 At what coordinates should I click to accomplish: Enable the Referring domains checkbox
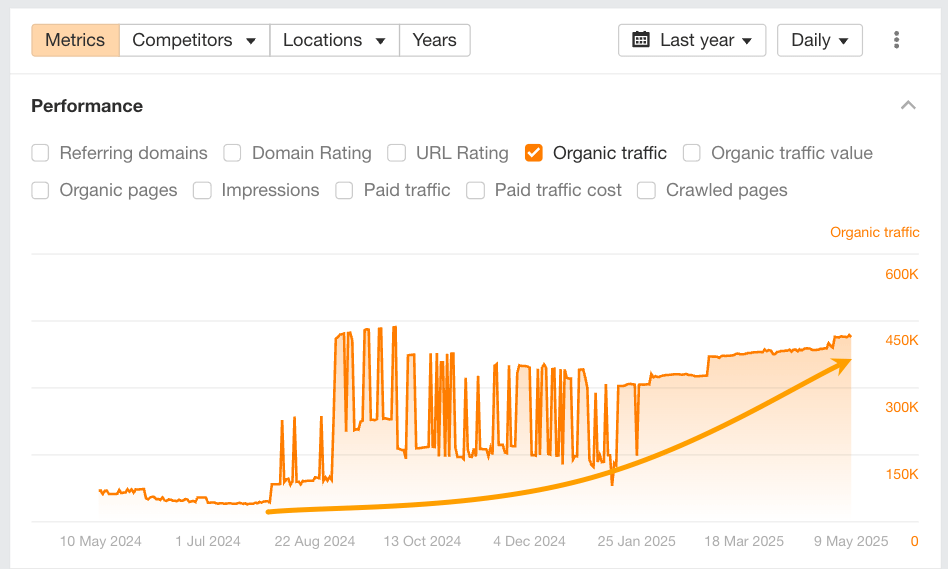(x=41, y=153)
